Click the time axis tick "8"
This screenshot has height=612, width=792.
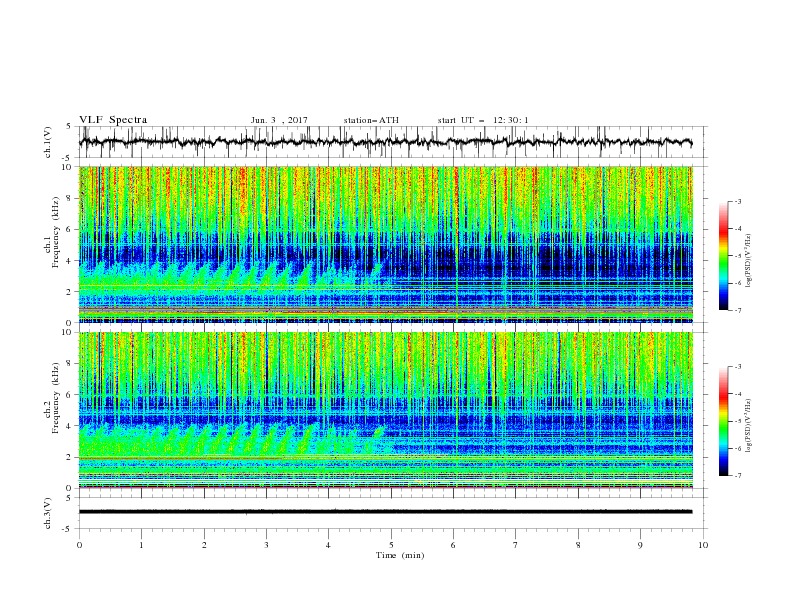click(578, 545)
